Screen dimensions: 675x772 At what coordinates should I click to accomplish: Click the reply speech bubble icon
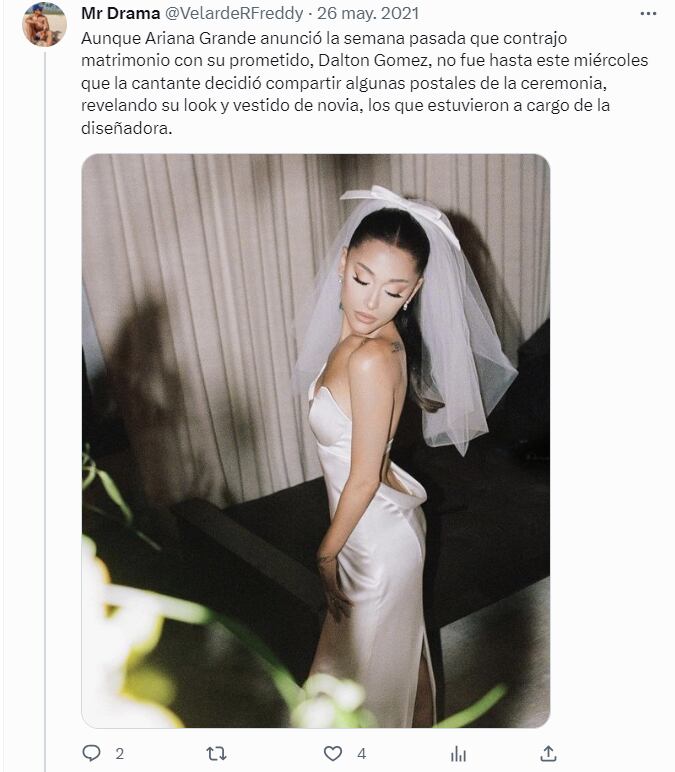[91, 753]
